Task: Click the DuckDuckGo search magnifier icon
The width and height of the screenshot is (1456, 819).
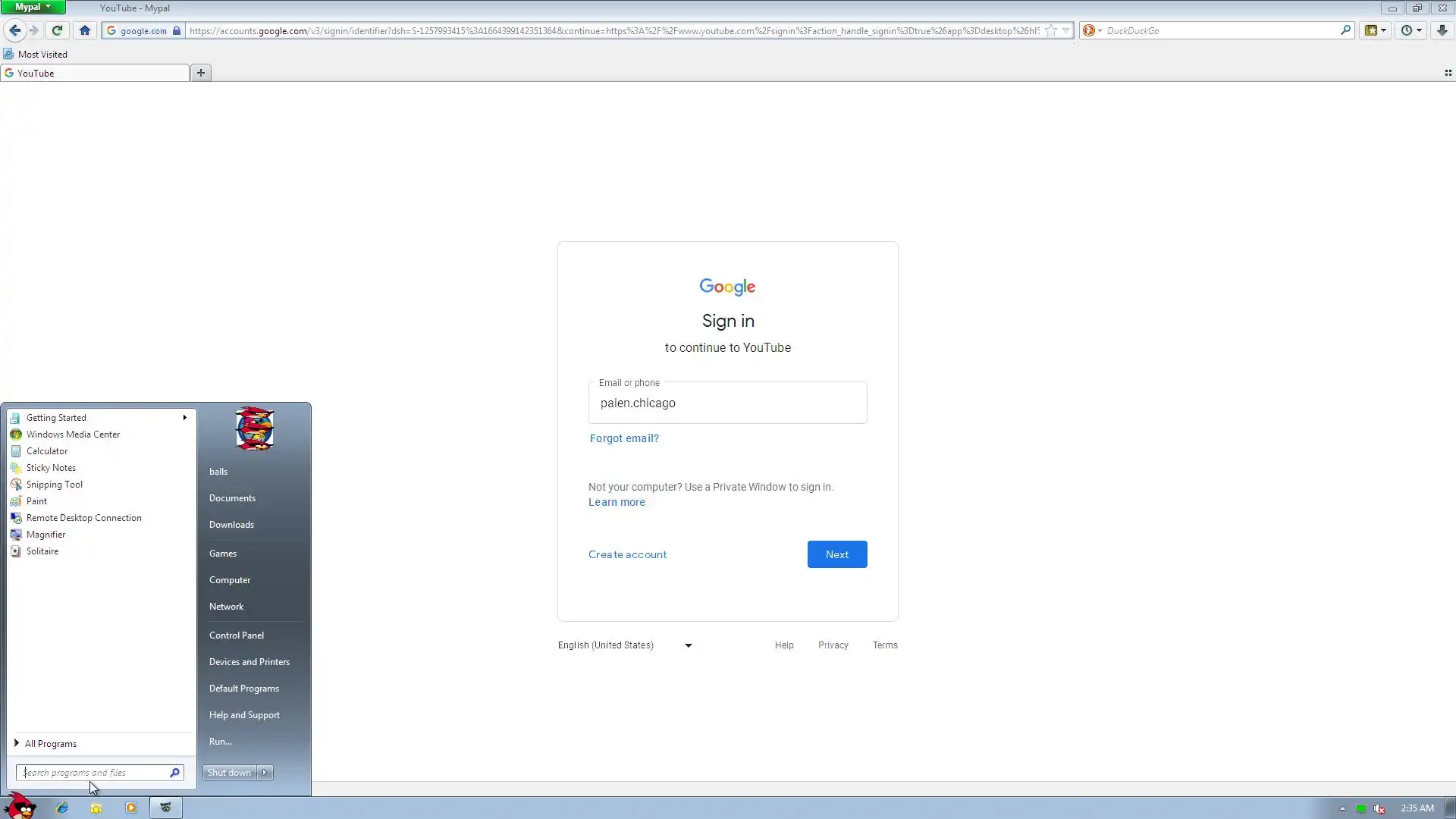Action: click(1345, 30)
